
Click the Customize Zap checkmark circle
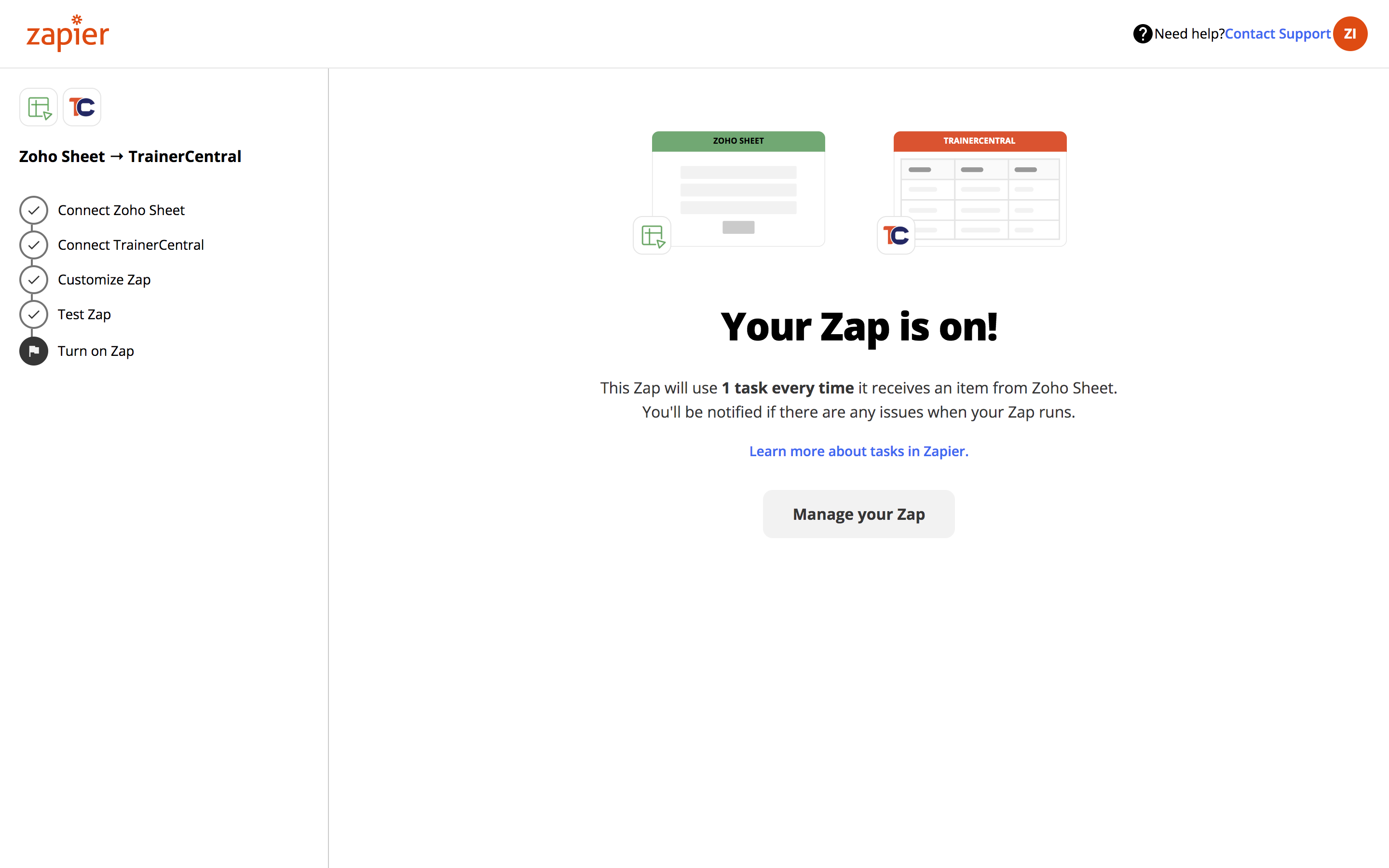coord(34,280)
